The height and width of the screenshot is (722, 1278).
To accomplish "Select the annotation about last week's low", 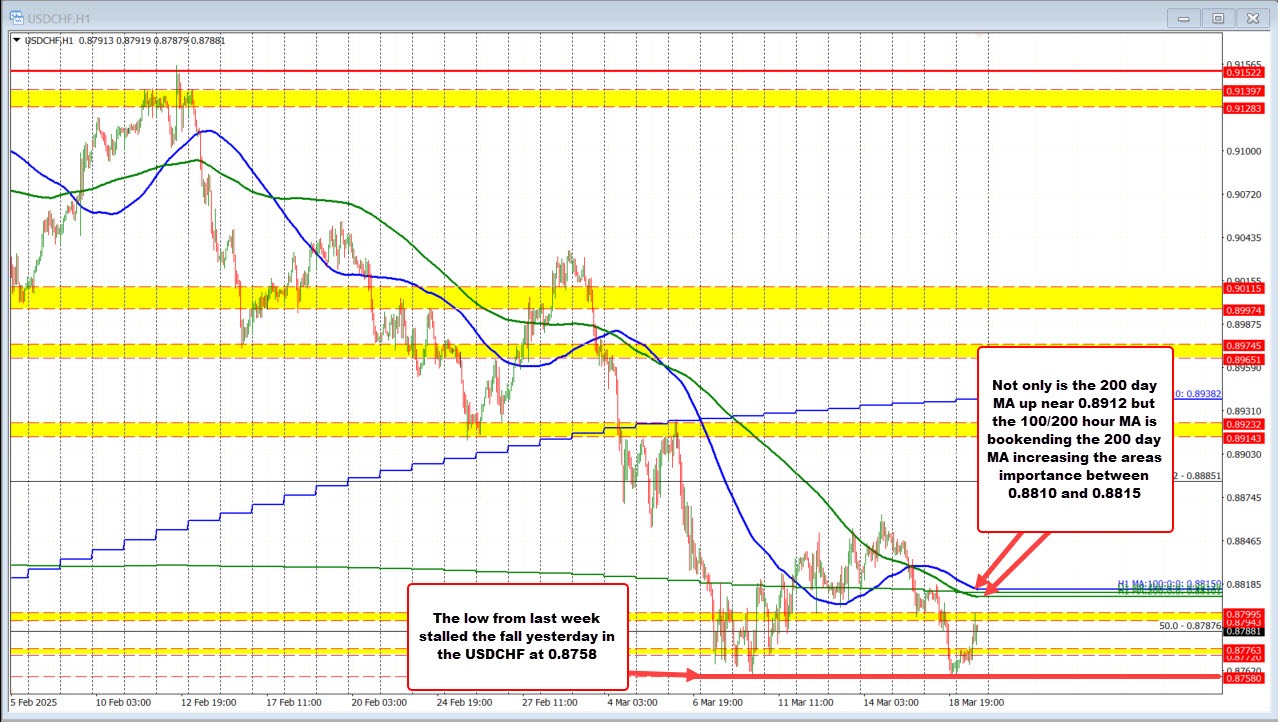I will click(x=517, y=636).
